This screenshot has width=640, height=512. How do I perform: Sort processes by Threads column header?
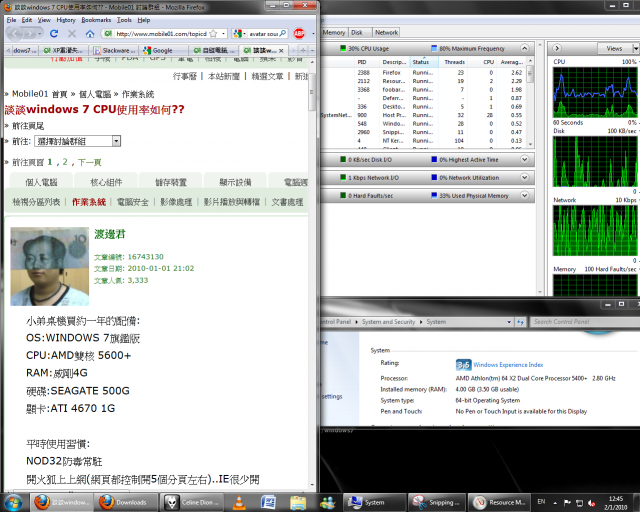click(454, 62)
